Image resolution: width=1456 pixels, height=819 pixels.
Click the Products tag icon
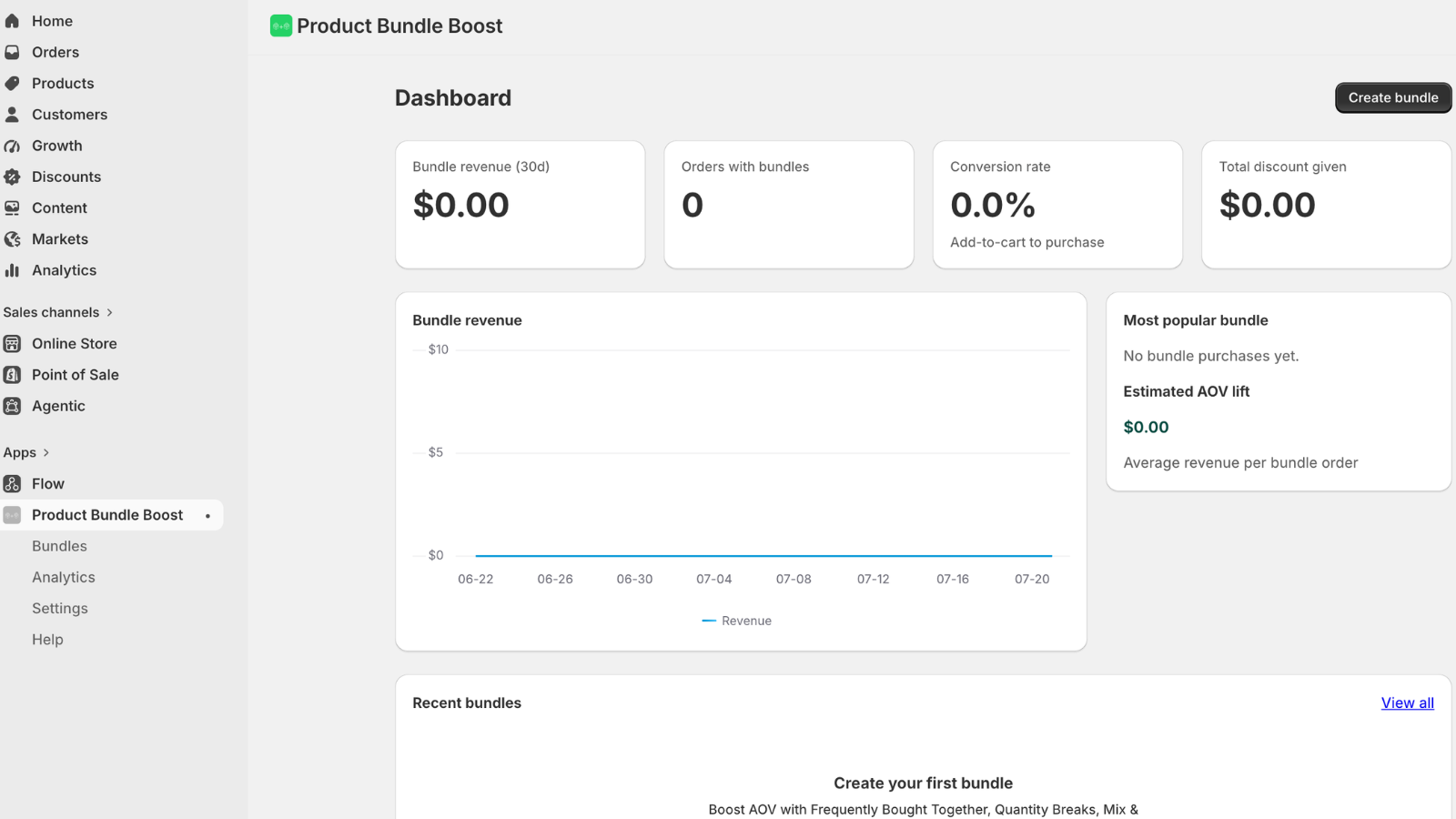click(x=12, y=83)
